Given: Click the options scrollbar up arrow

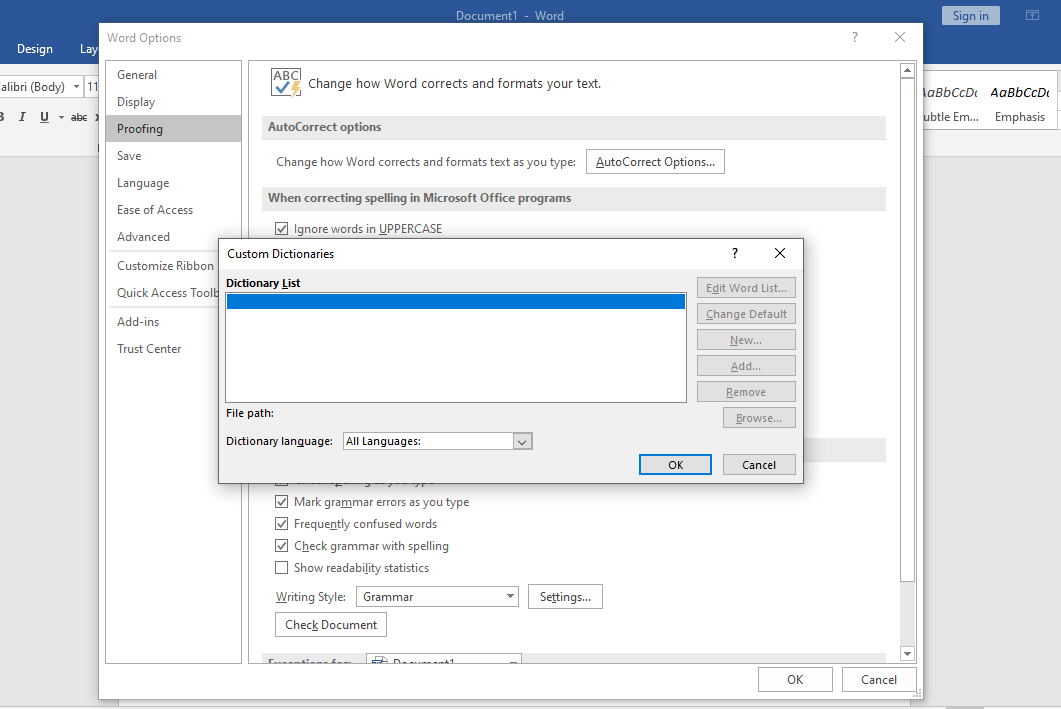Looking at the screenshot, I should pos(907,70).
